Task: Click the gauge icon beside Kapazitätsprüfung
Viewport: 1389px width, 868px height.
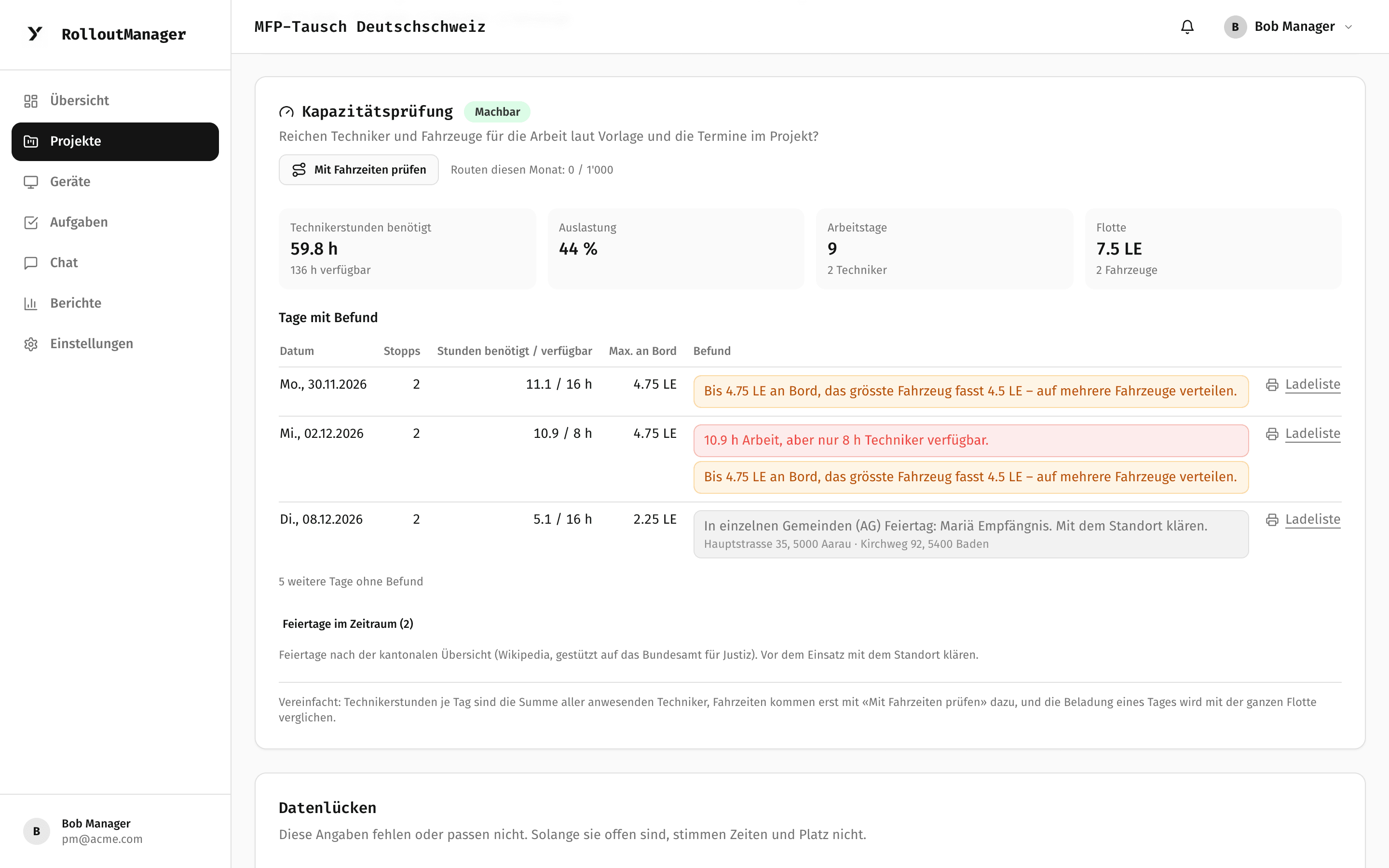Action: point(286,112)
